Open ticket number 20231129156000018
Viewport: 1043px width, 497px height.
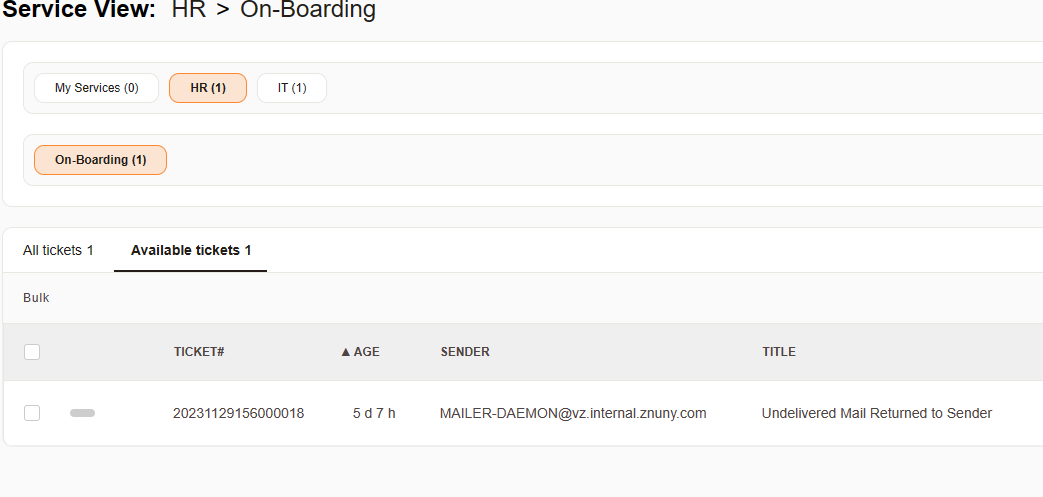[238, 413]
